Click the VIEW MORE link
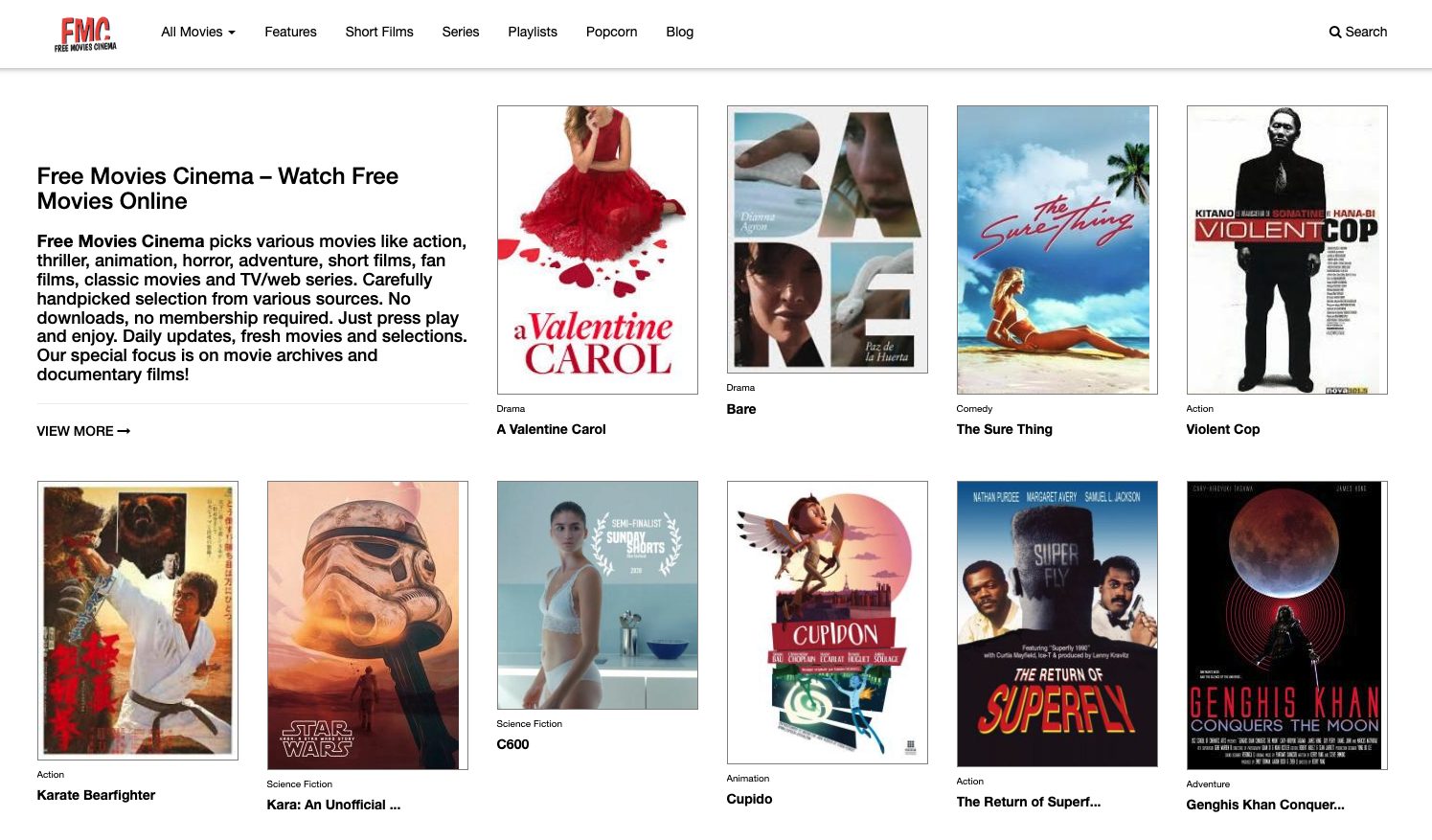This screenshot has height=840, width=1432. 75,431
